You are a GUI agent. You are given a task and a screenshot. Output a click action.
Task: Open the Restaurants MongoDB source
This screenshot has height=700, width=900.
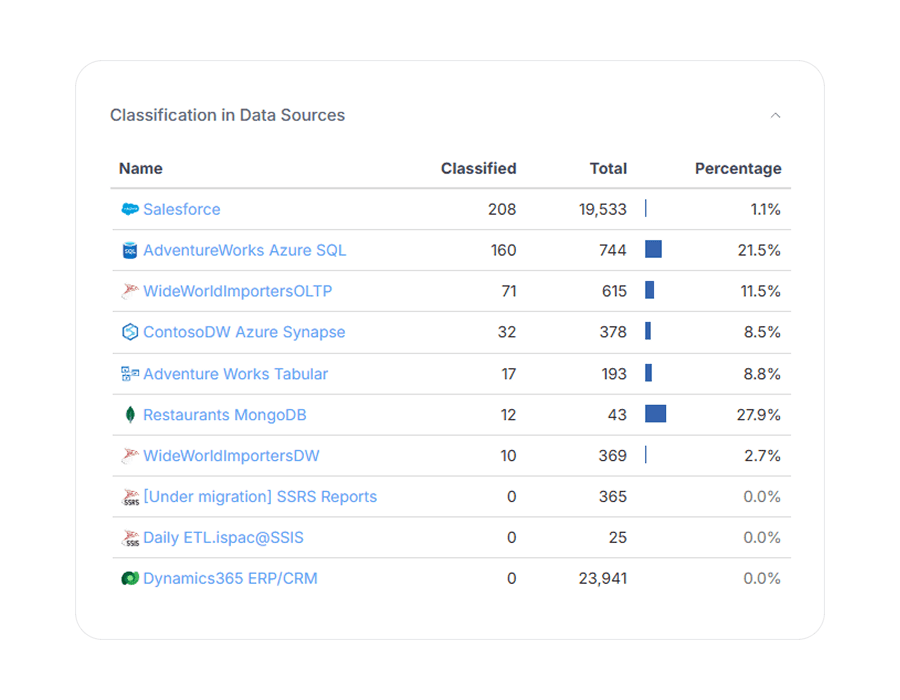pyautogui.click(x=224, y=414)
